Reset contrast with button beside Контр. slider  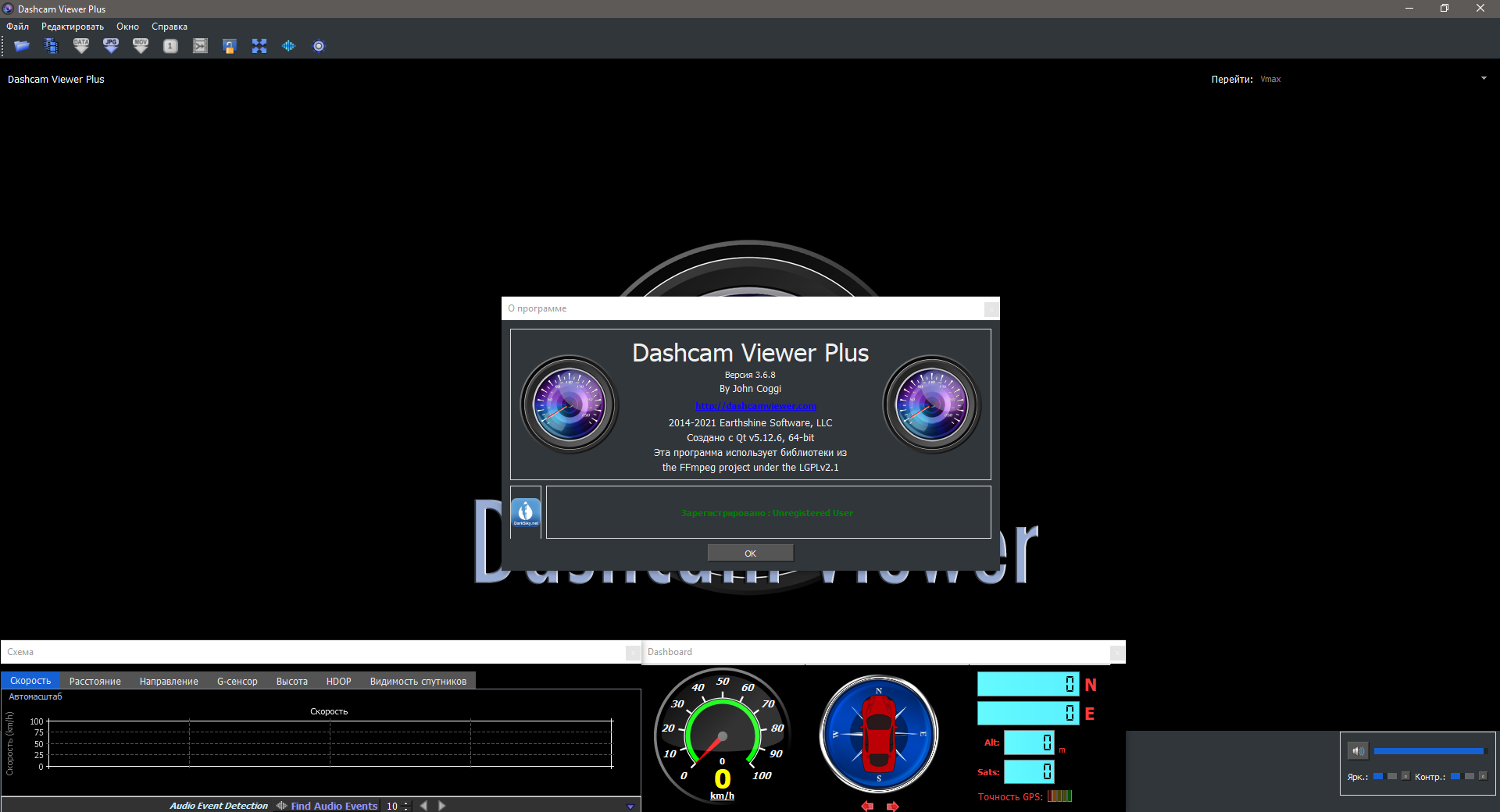1483,776
